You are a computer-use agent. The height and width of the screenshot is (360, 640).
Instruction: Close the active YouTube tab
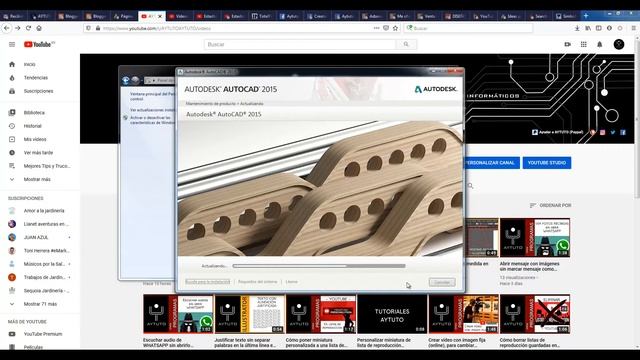pyautogui.click(x=160, y=16)
